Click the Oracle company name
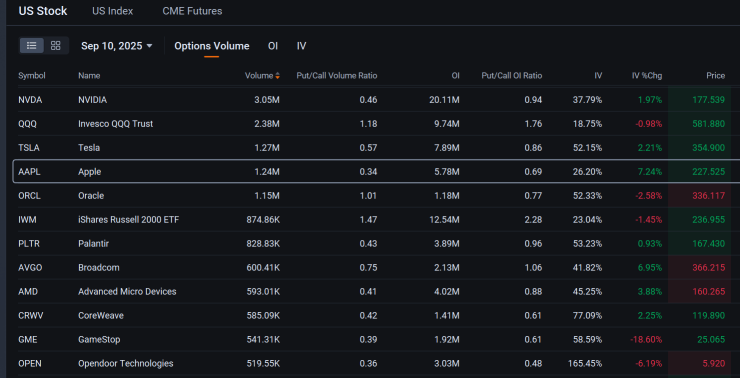Image resolution: width=740 pixels, height=378 pixels. 91,196
